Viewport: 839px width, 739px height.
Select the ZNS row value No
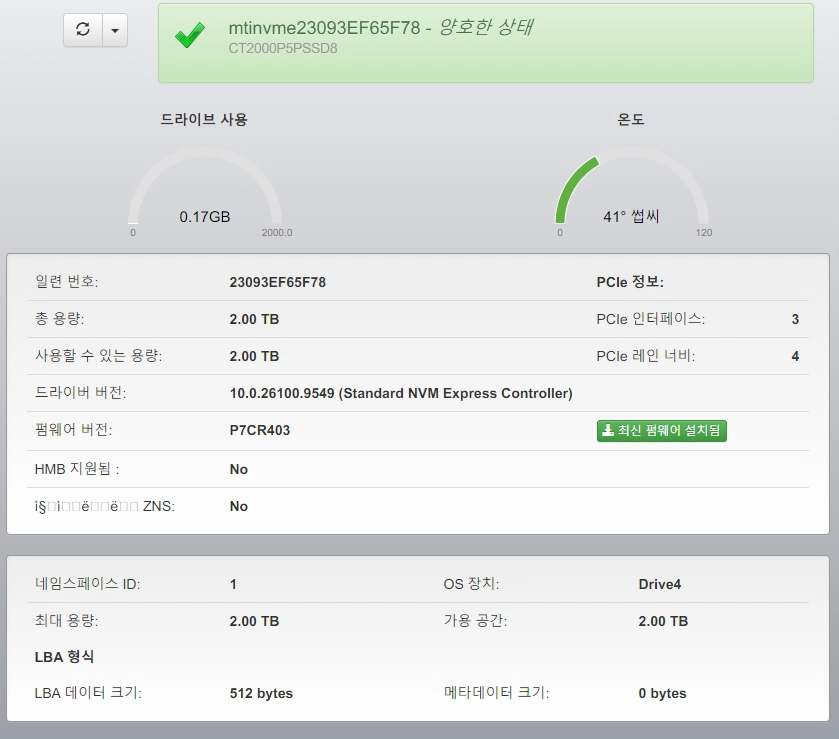tap(239, 506)
